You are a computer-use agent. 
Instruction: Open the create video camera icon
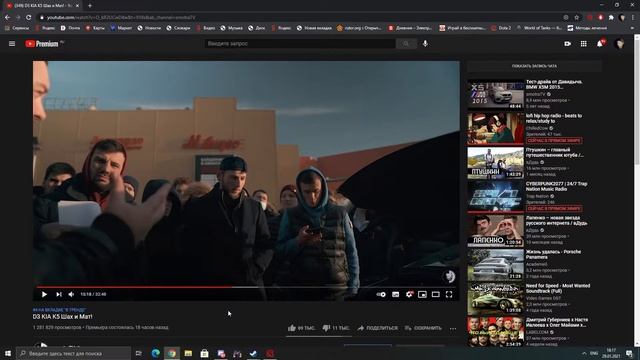coord(567,44)
